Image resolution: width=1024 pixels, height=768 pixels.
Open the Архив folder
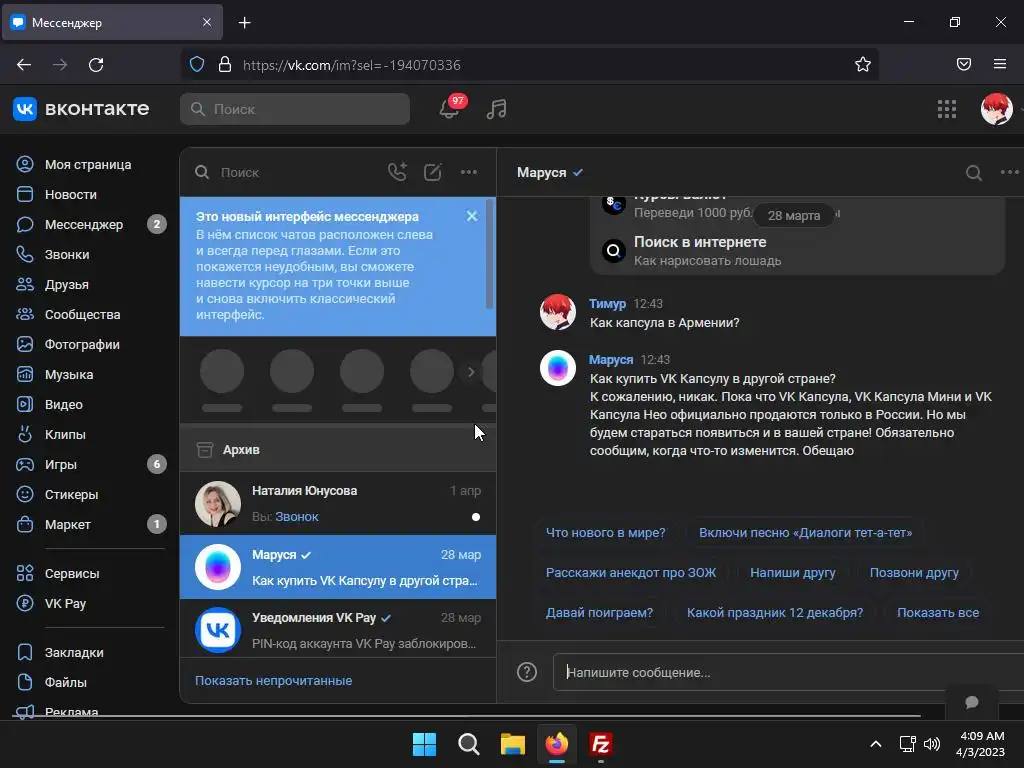(338, 449)
